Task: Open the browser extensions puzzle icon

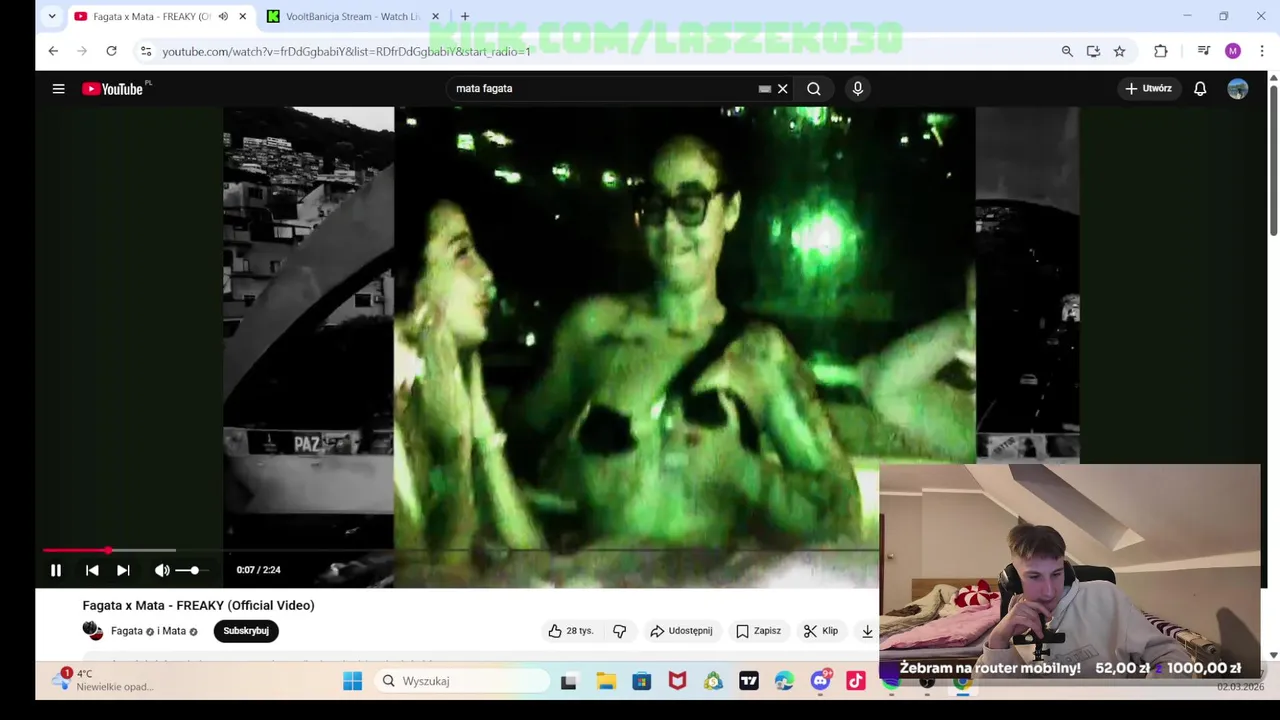Action: tap(1160, 51)
